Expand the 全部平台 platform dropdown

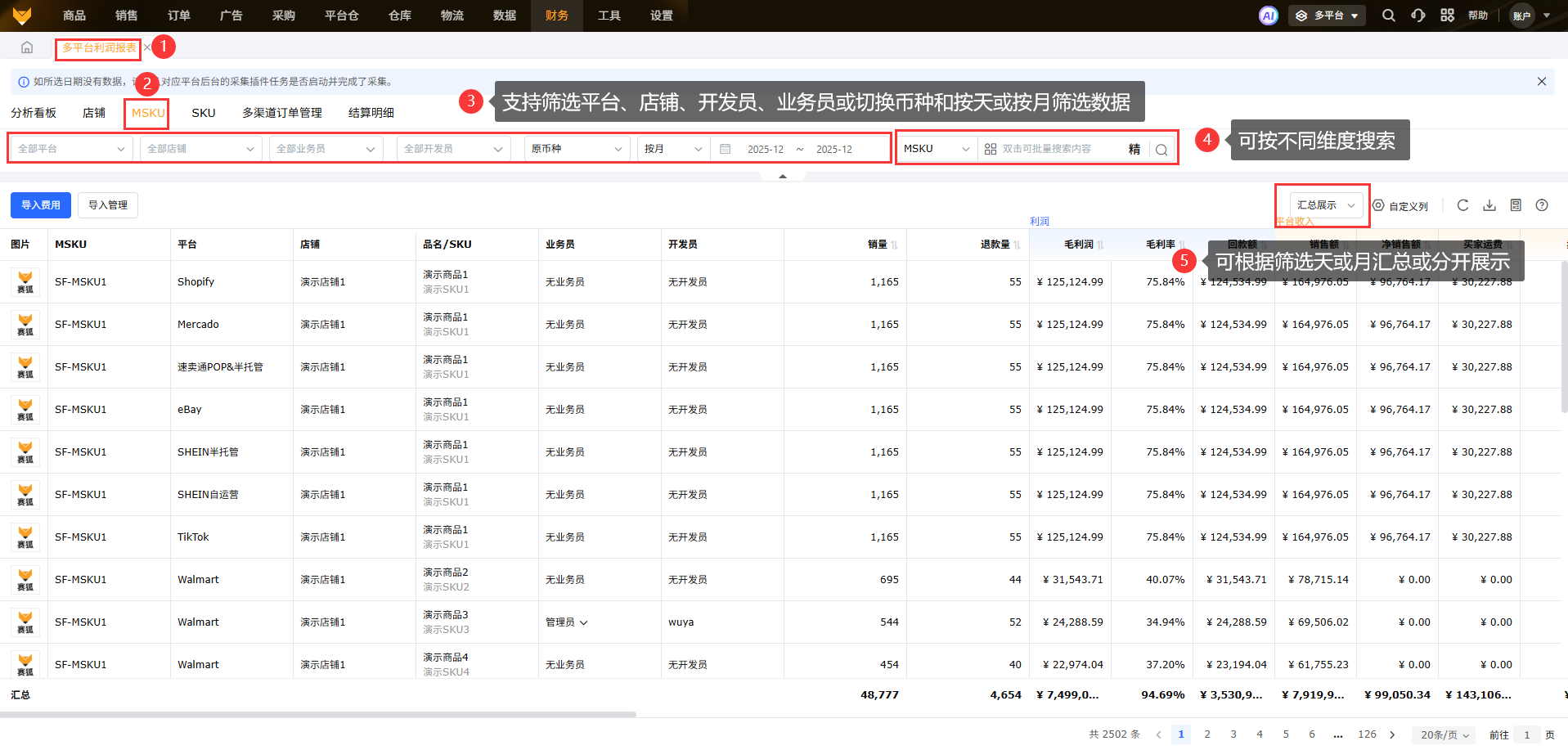click(x=70, y=149)
